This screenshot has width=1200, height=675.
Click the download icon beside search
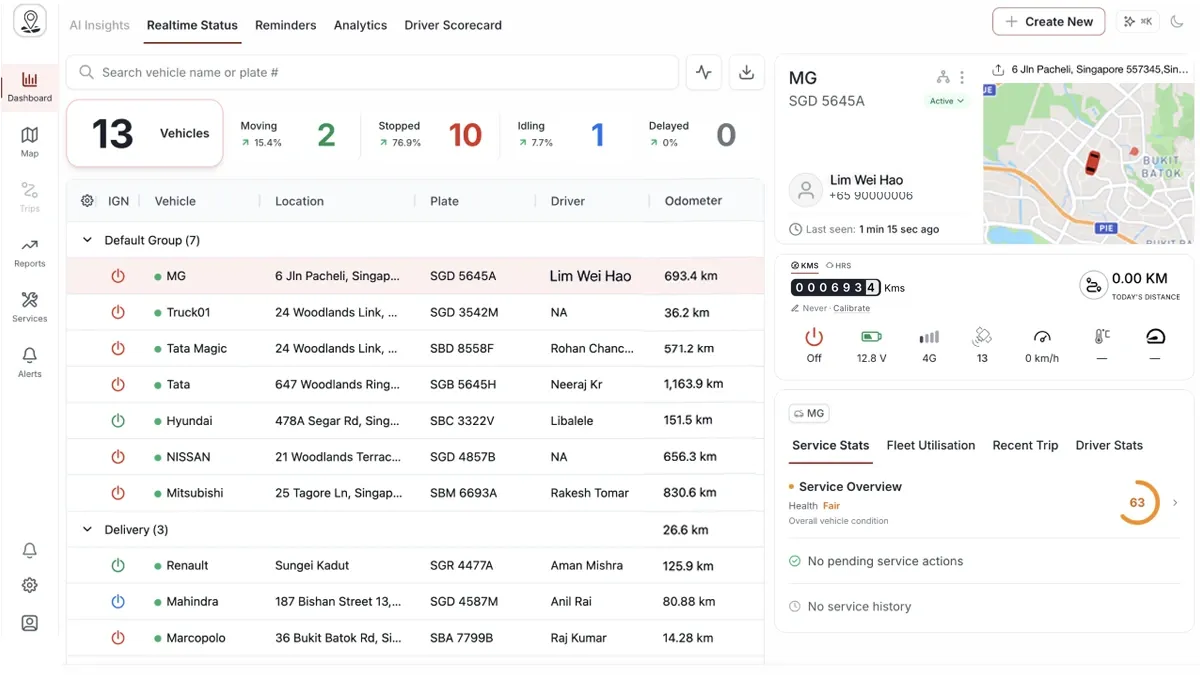(746, 72)
